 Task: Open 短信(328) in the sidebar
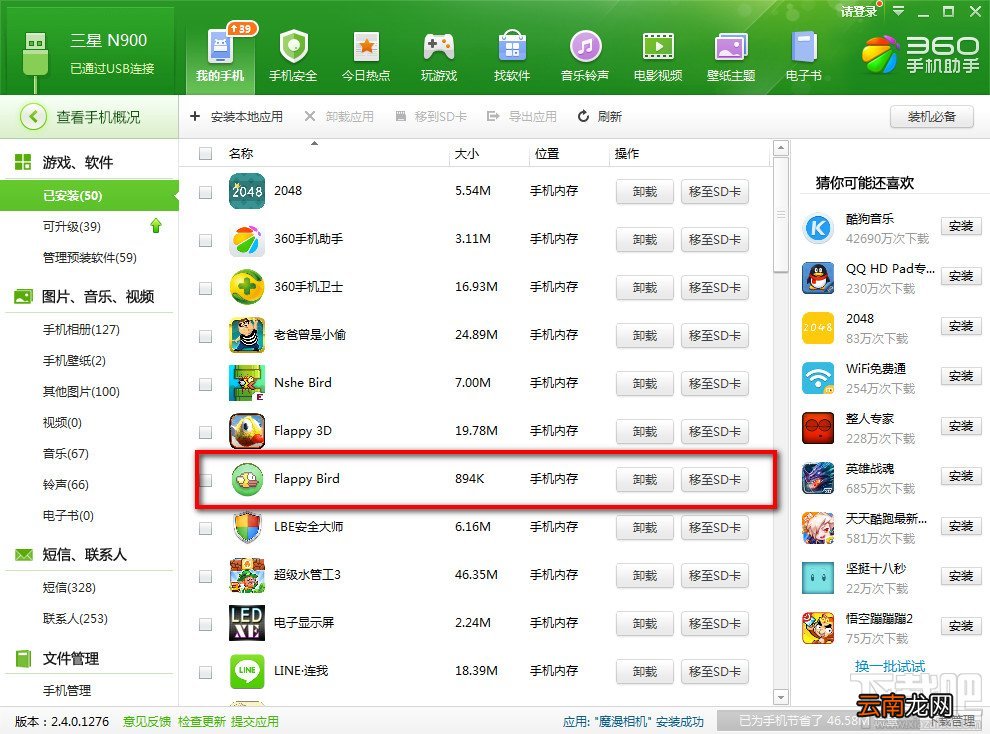[x=69, y=588]
